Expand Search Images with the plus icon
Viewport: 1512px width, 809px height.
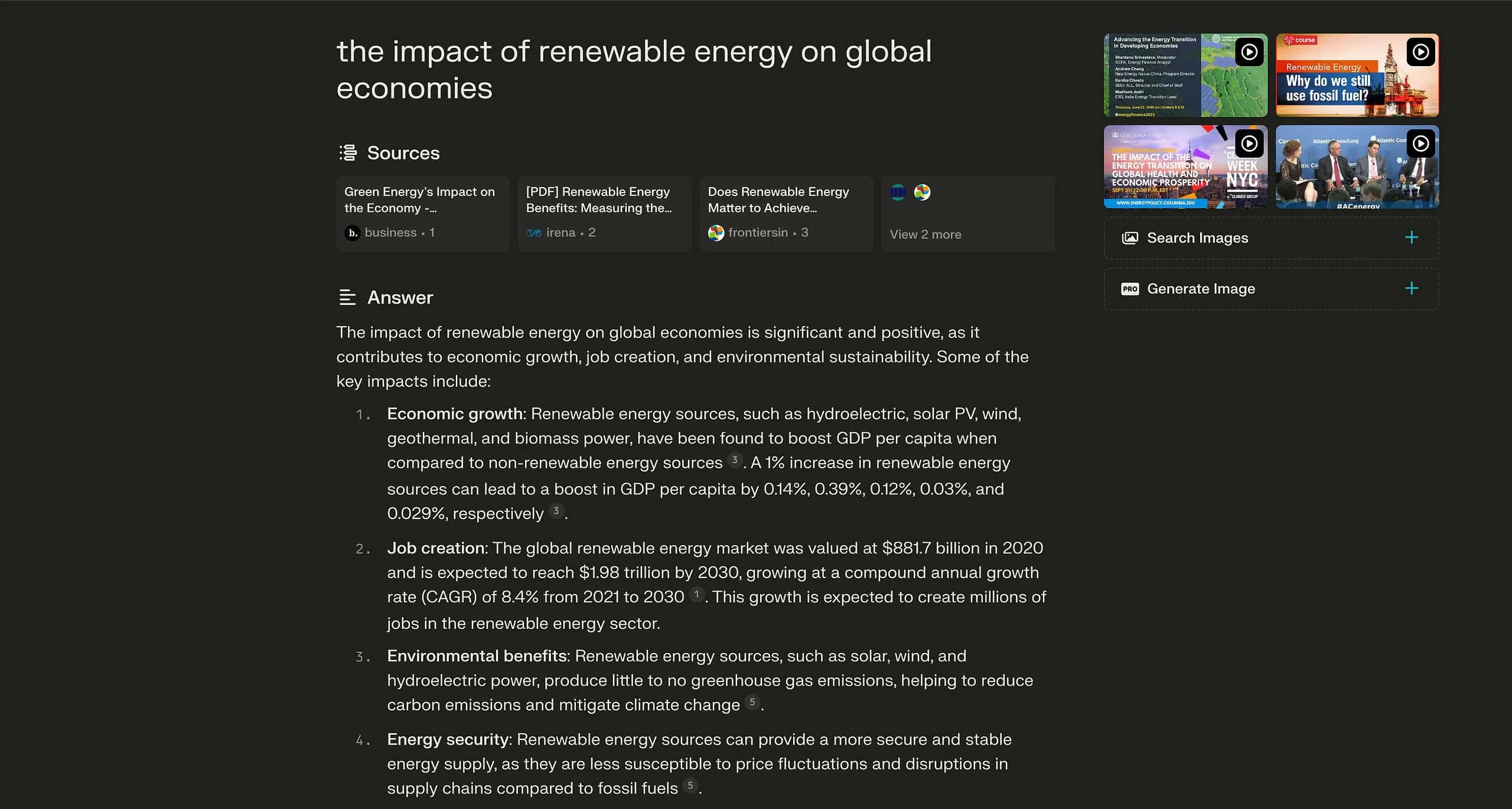(x=1412, y=237)
